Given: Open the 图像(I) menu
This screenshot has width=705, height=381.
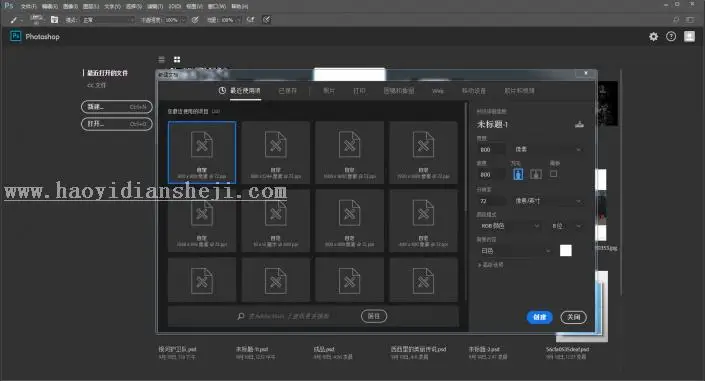Looking at the screenshot, I should tap(70, 7).
